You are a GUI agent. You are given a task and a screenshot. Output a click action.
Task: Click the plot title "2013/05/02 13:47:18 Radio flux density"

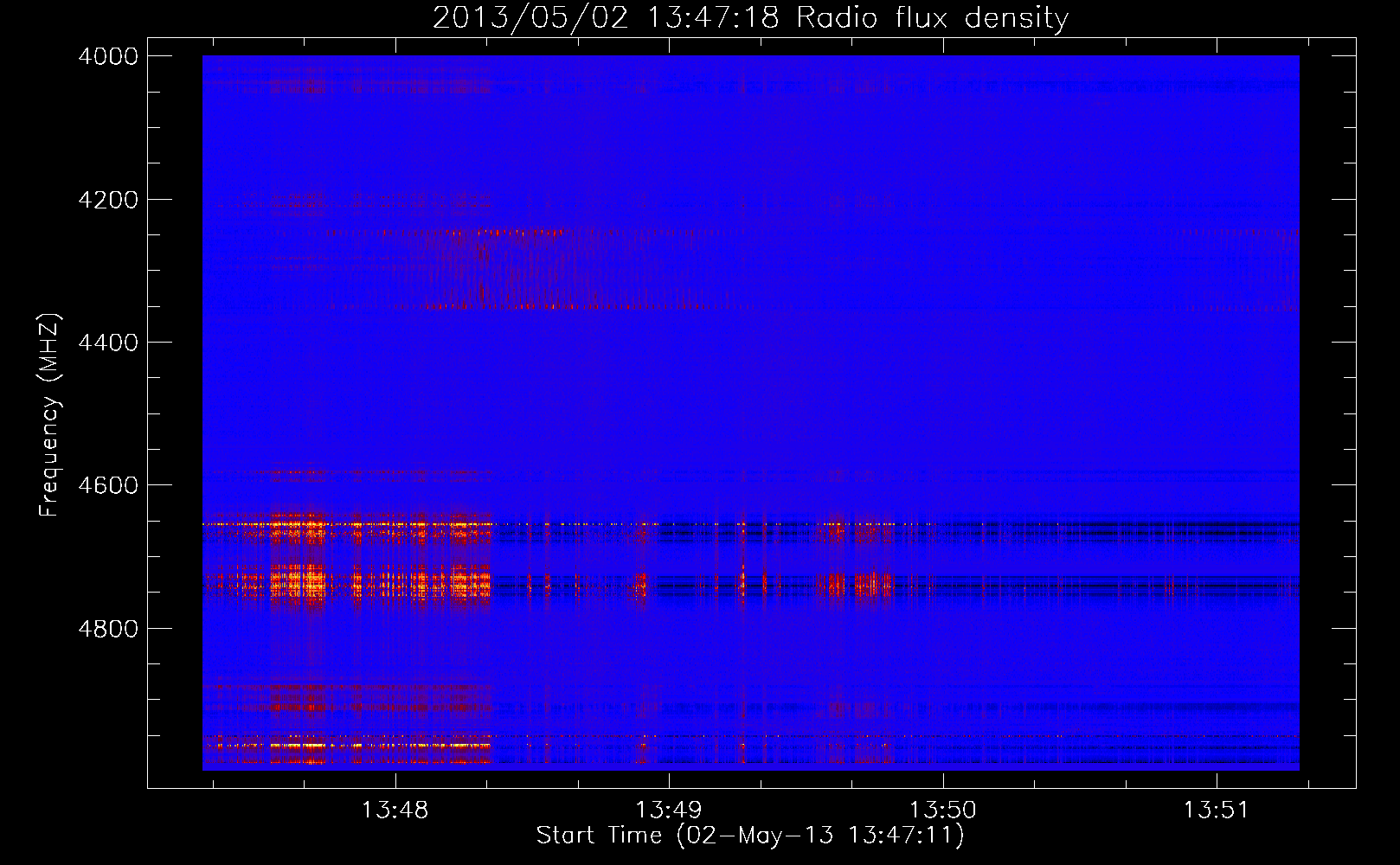point(750,18)
